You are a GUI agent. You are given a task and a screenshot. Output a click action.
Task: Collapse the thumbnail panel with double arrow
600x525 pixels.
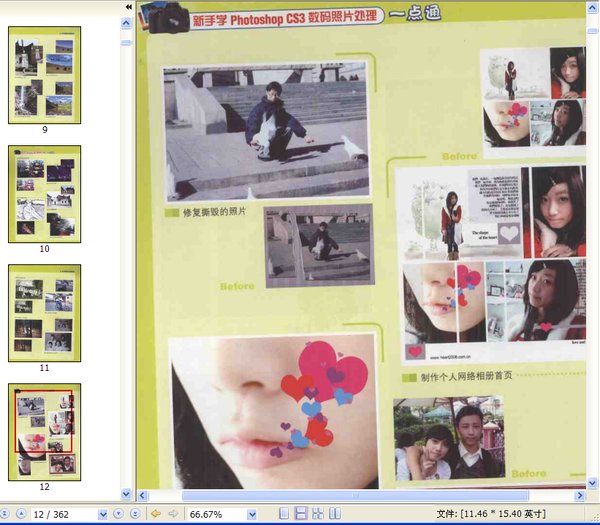(x=128, y=6)
